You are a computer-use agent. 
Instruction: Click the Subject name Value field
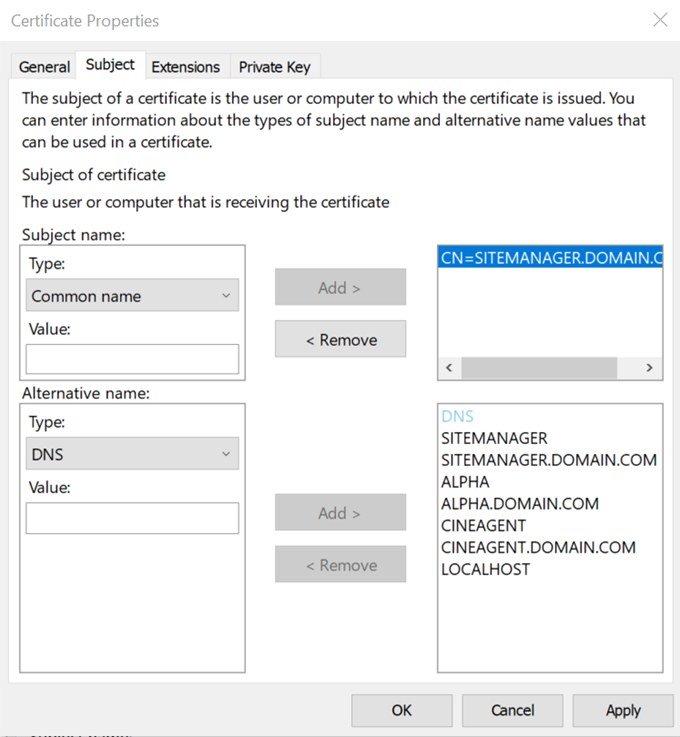(x=132, y=359)
